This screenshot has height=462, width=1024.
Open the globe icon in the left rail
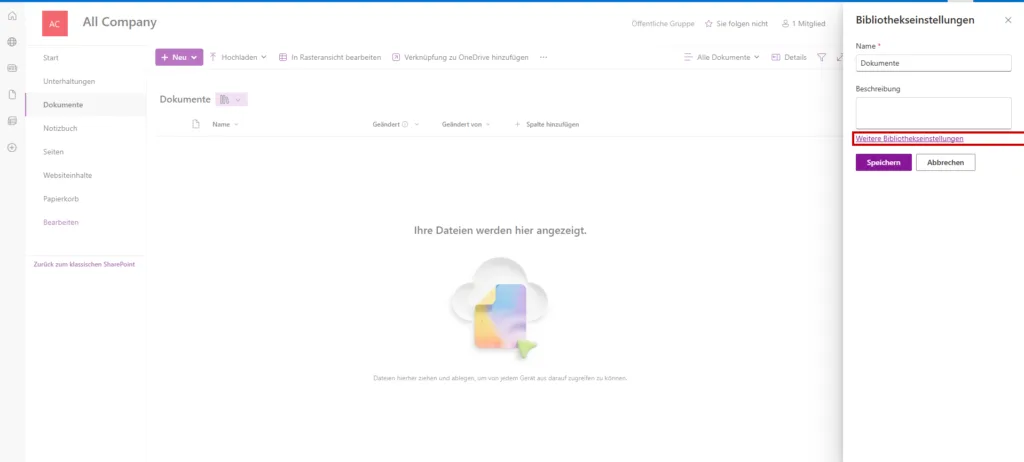[x=12, y=42]
